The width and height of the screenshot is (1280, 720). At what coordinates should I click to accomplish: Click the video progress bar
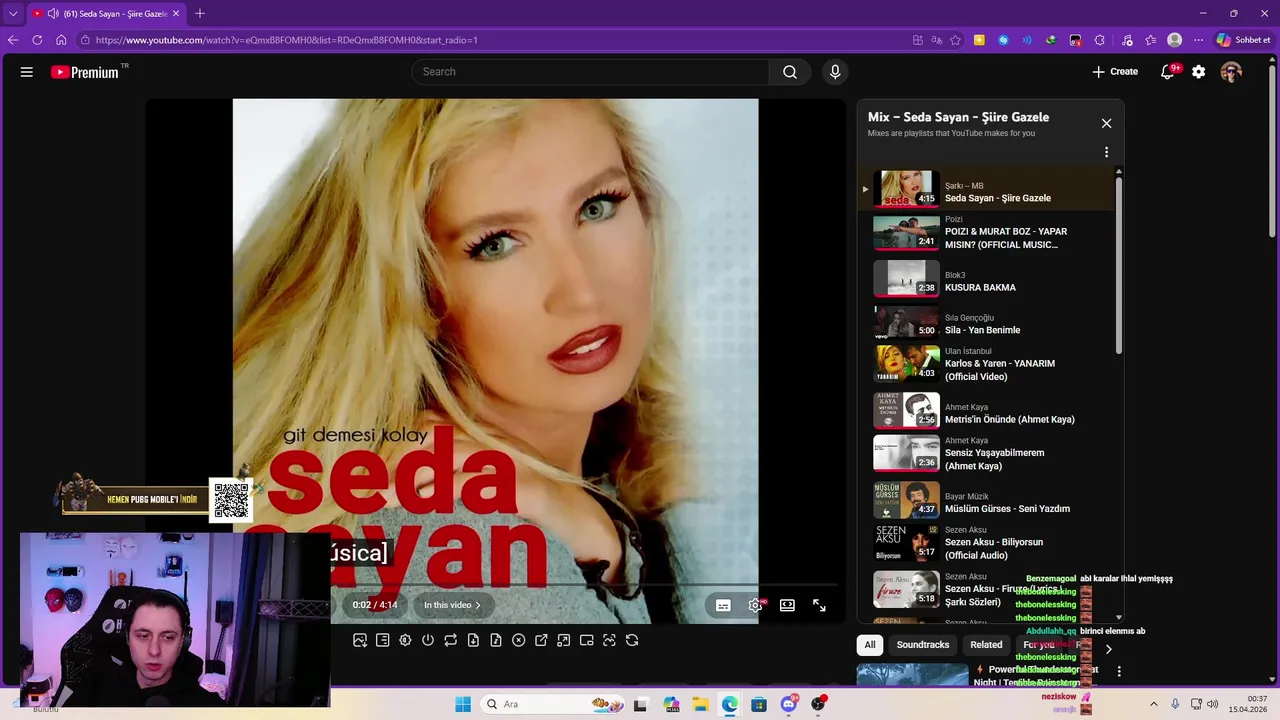coord(585,586)
